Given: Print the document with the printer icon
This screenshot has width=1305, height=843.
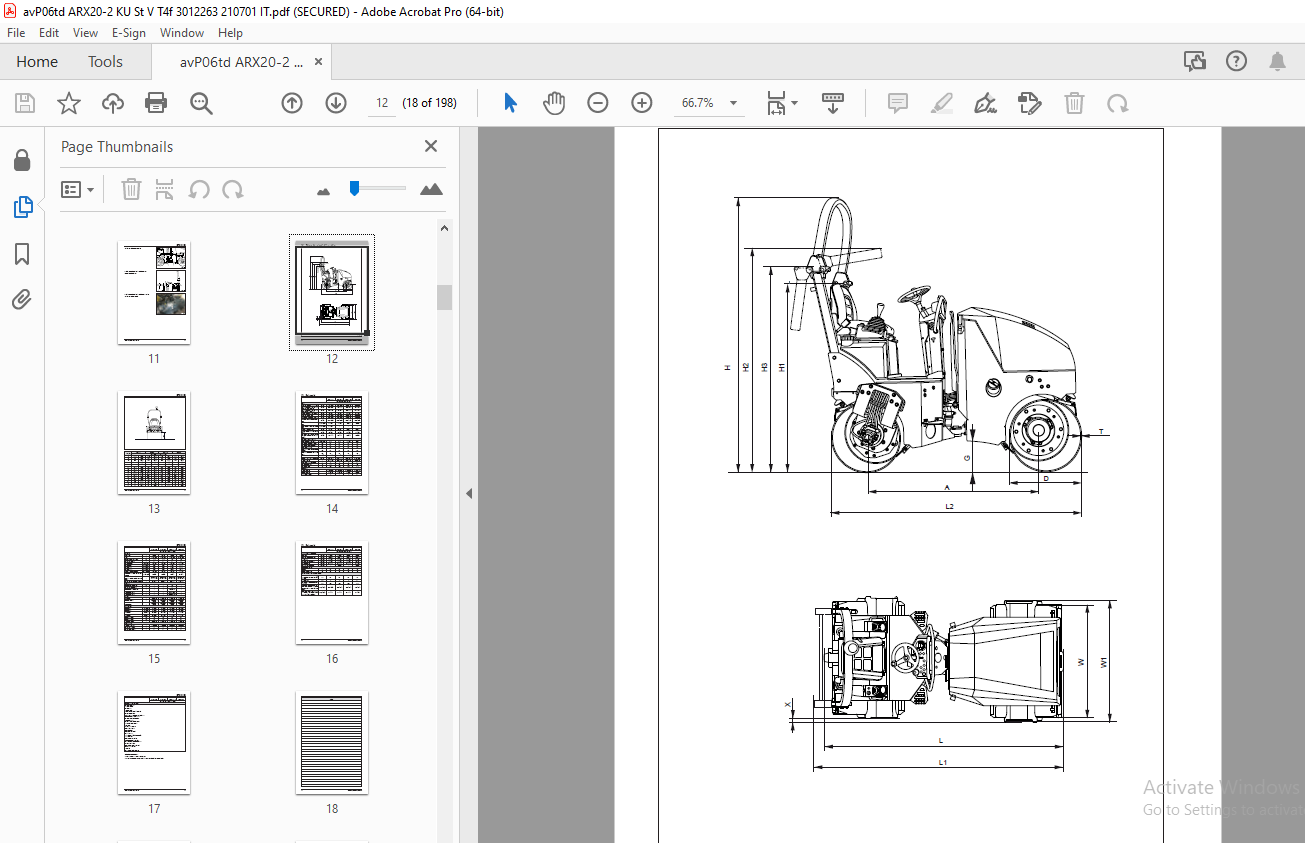Looking at the screenshot, I should tap(156, 103).
